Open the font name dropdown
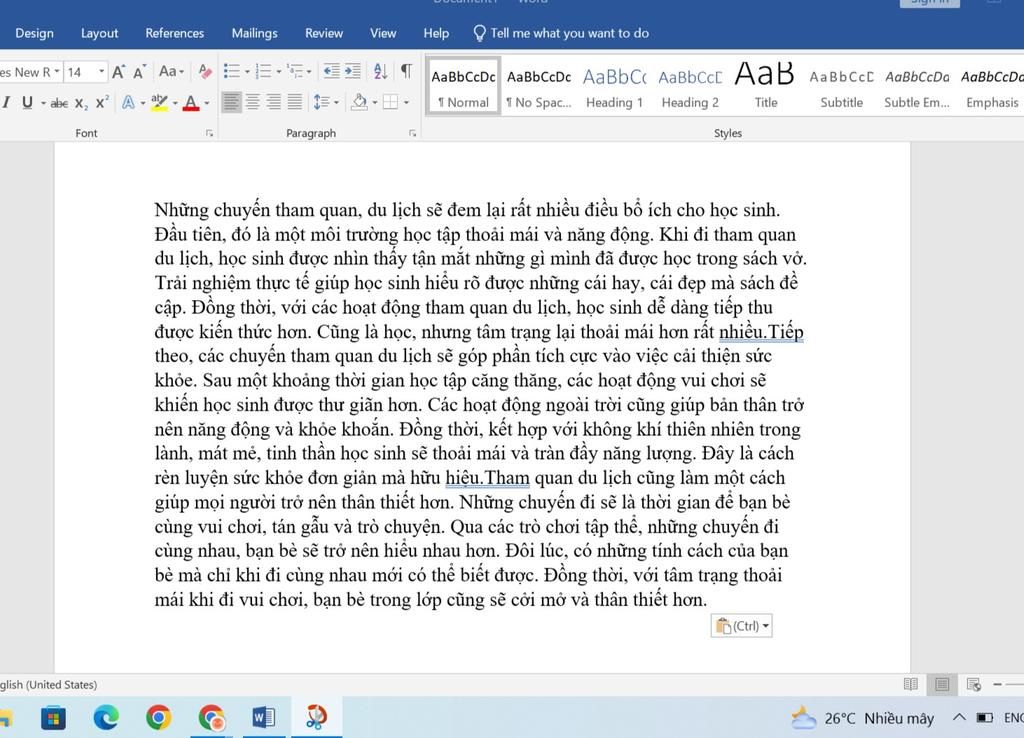This screenshot has width=1024, height=738. (57, 72)
